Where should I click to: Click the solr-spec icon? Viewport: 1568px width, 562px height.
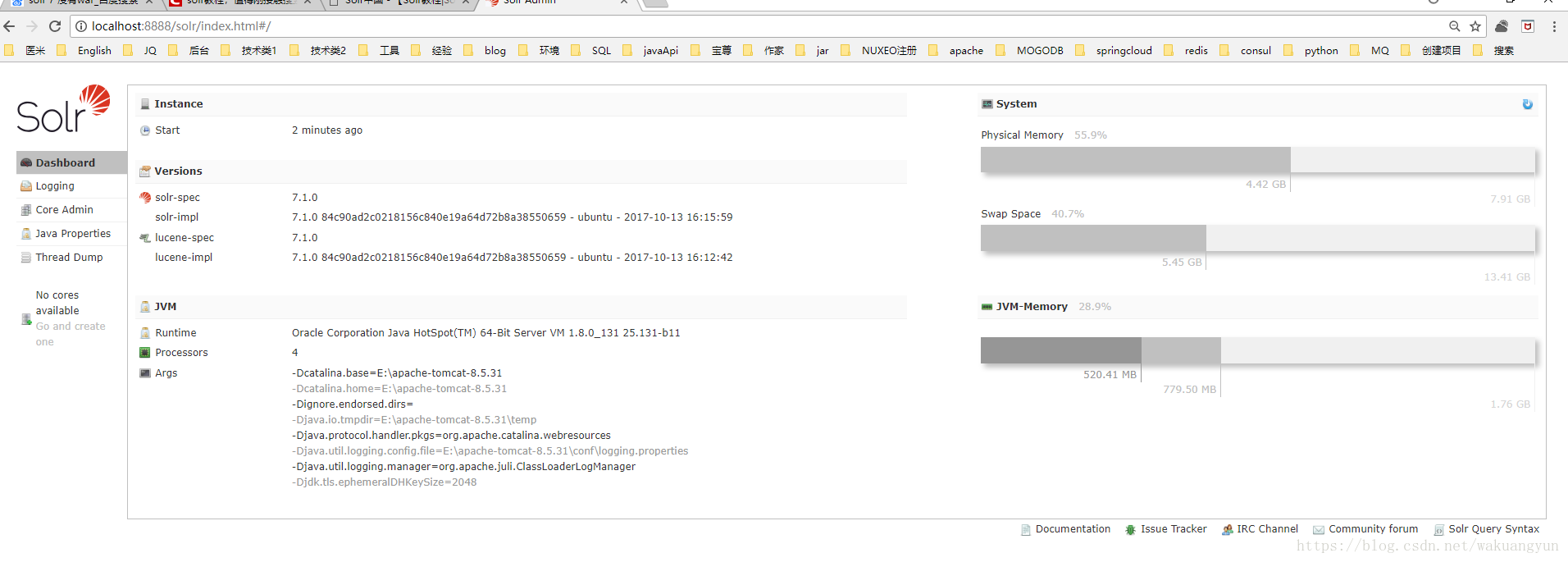[145, 198]
